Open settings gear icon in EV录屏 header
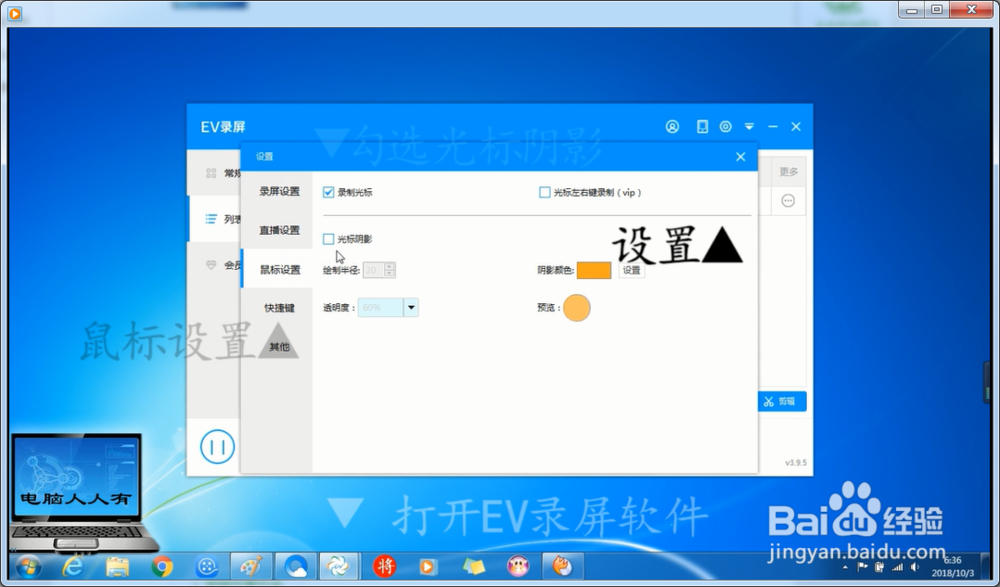 [726, 126]
